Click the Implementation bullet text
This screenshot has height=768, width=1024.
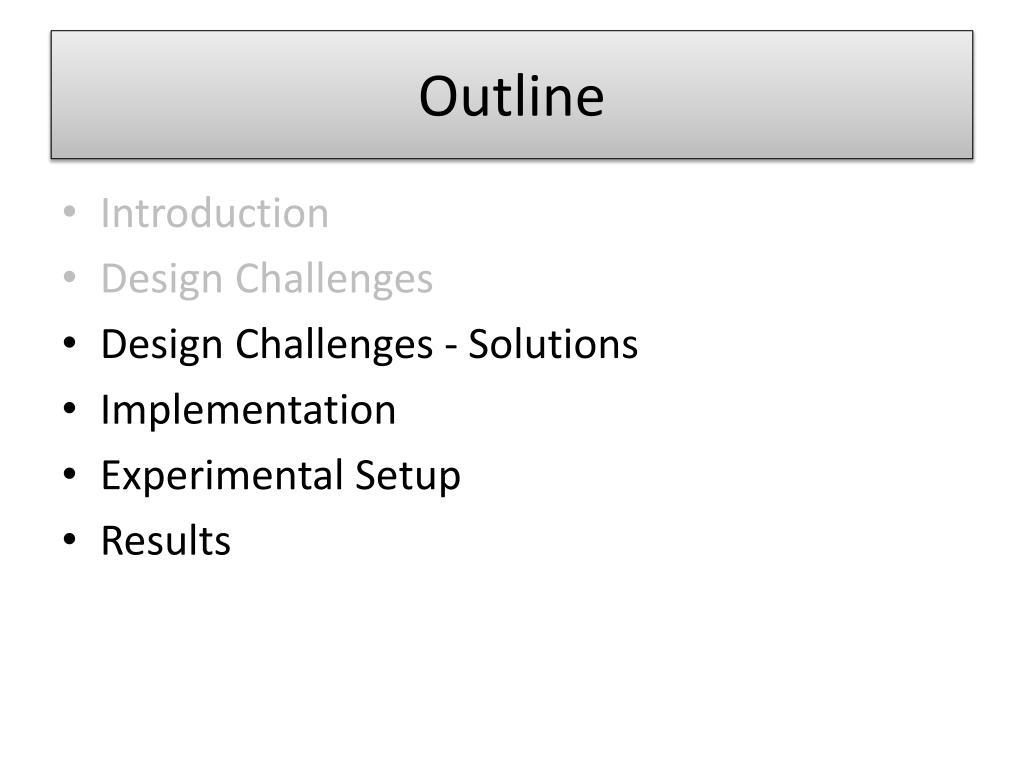click(248, 411)
